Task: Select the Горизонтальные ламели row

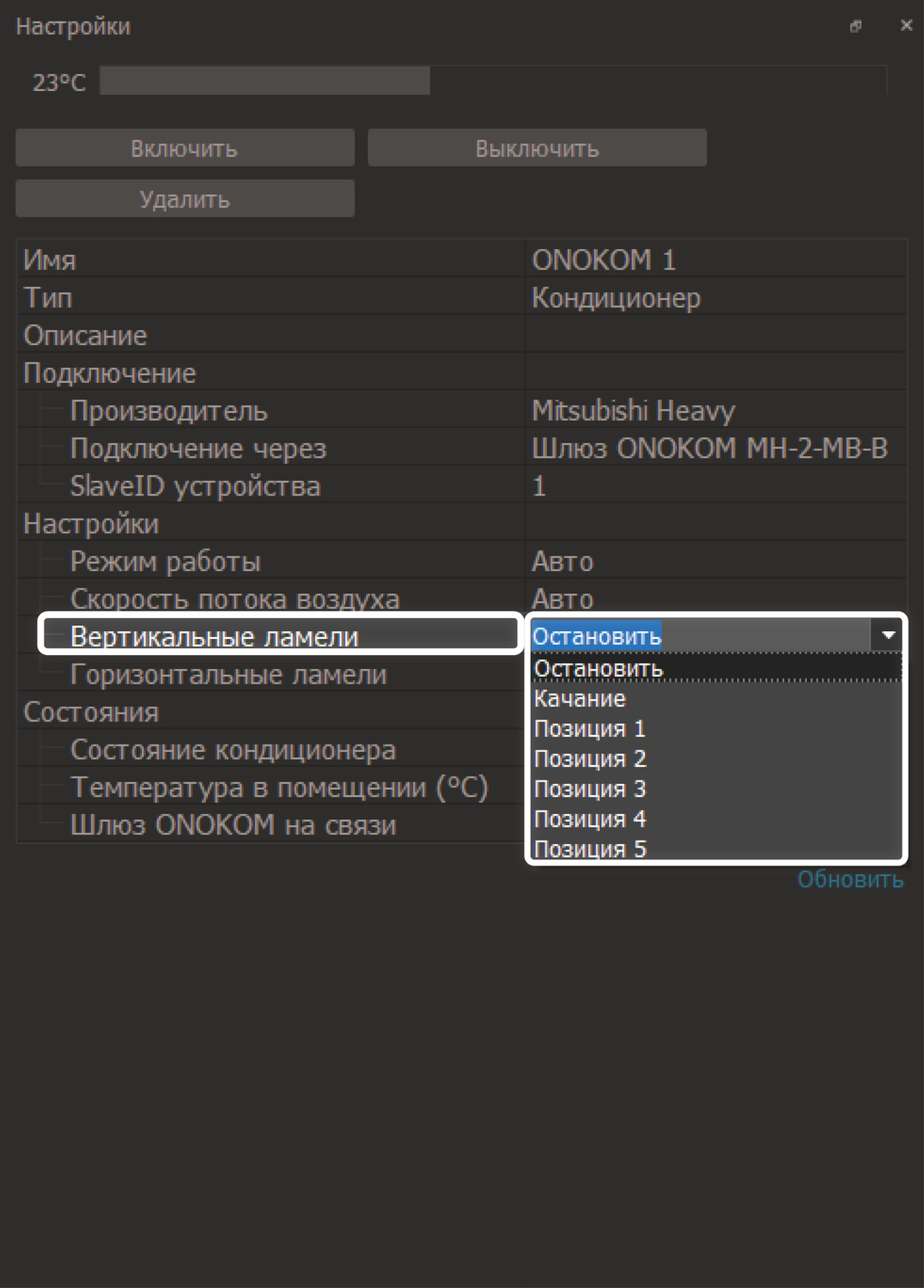Action: [x=228, y=675]
